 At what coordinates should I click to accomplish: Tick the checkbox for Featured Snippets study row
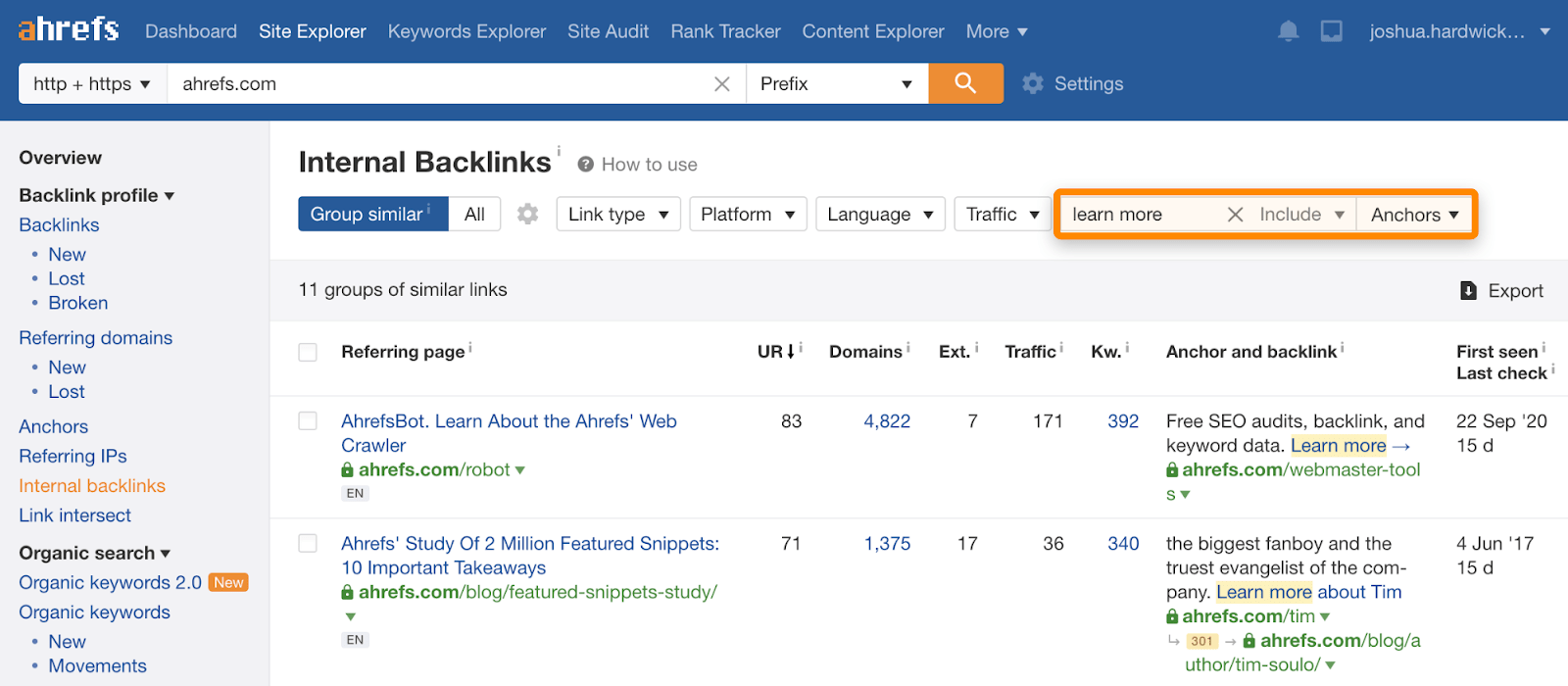click(308, 543)
